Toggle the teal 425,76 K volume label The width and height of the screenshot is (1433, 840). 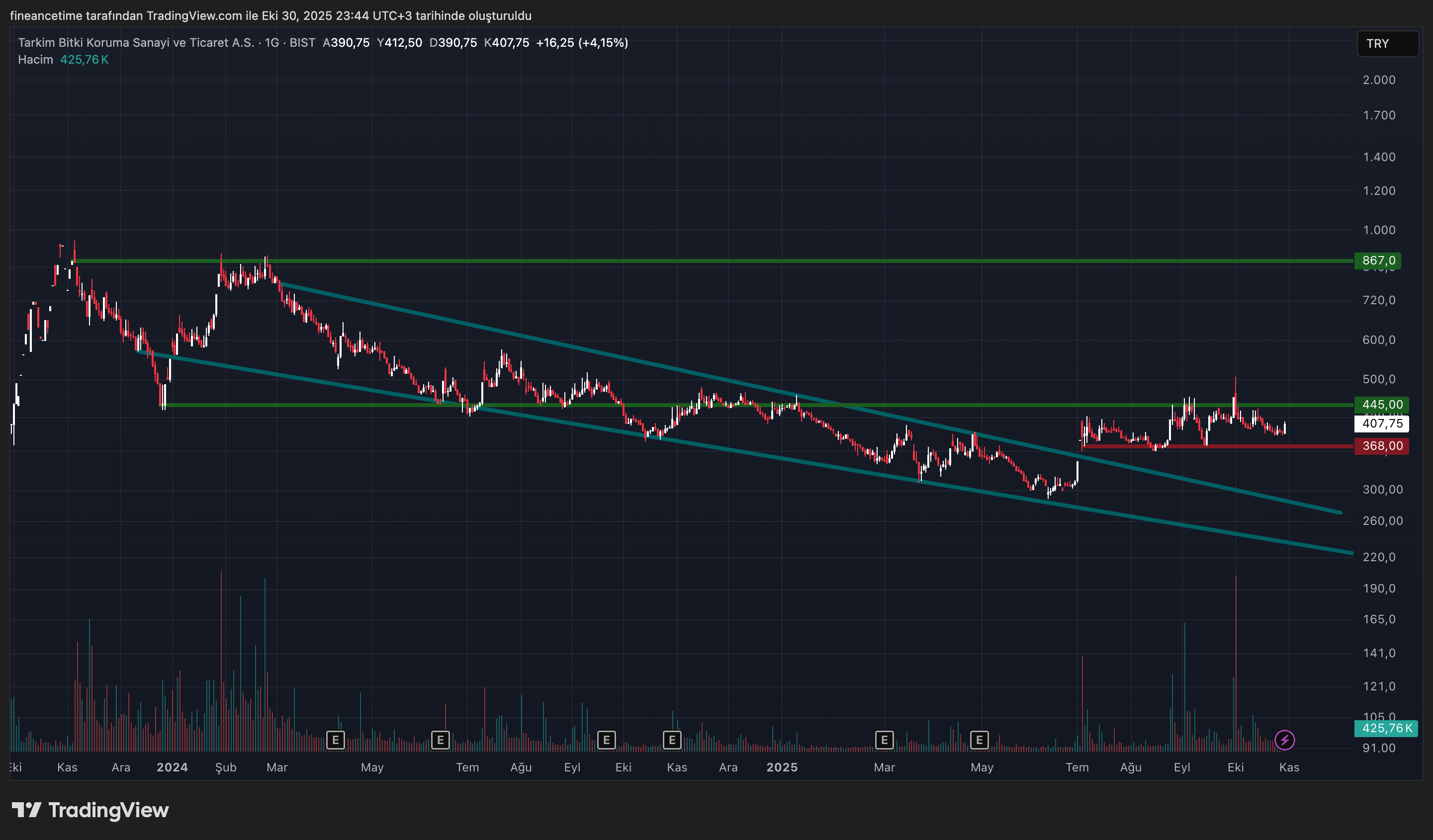tap(1387, 728)
